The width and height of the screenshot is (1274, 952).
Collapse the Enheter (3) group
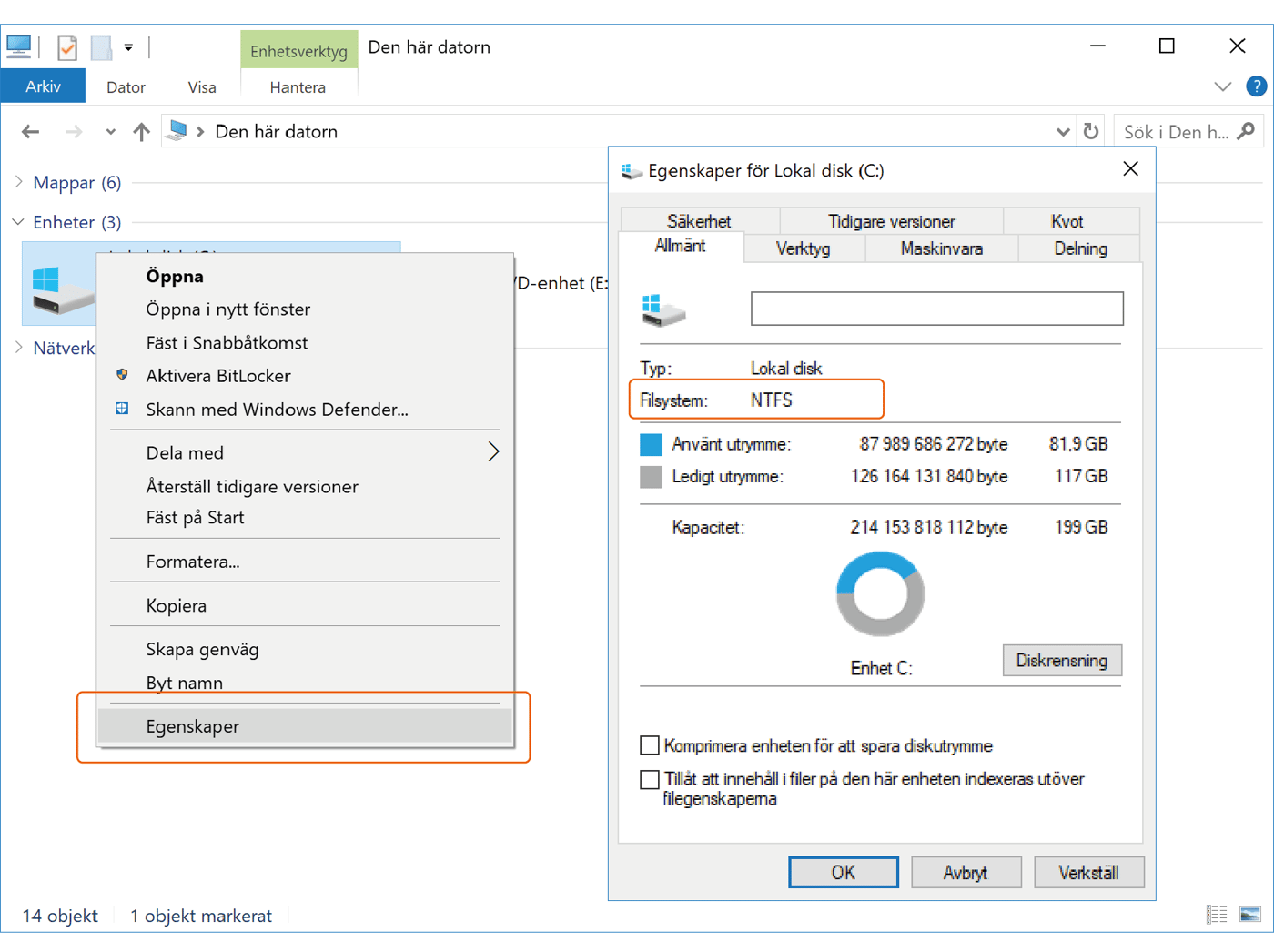[x=19, y=222]
